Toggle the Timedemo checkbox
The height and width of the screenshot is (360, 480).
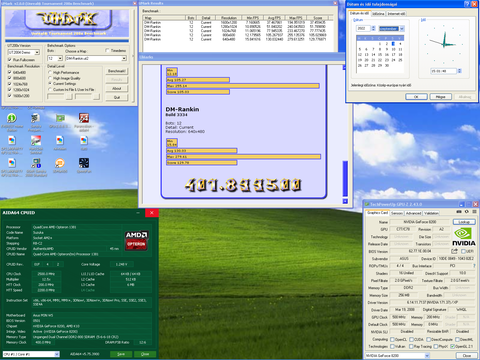click(x=107, y=51)
